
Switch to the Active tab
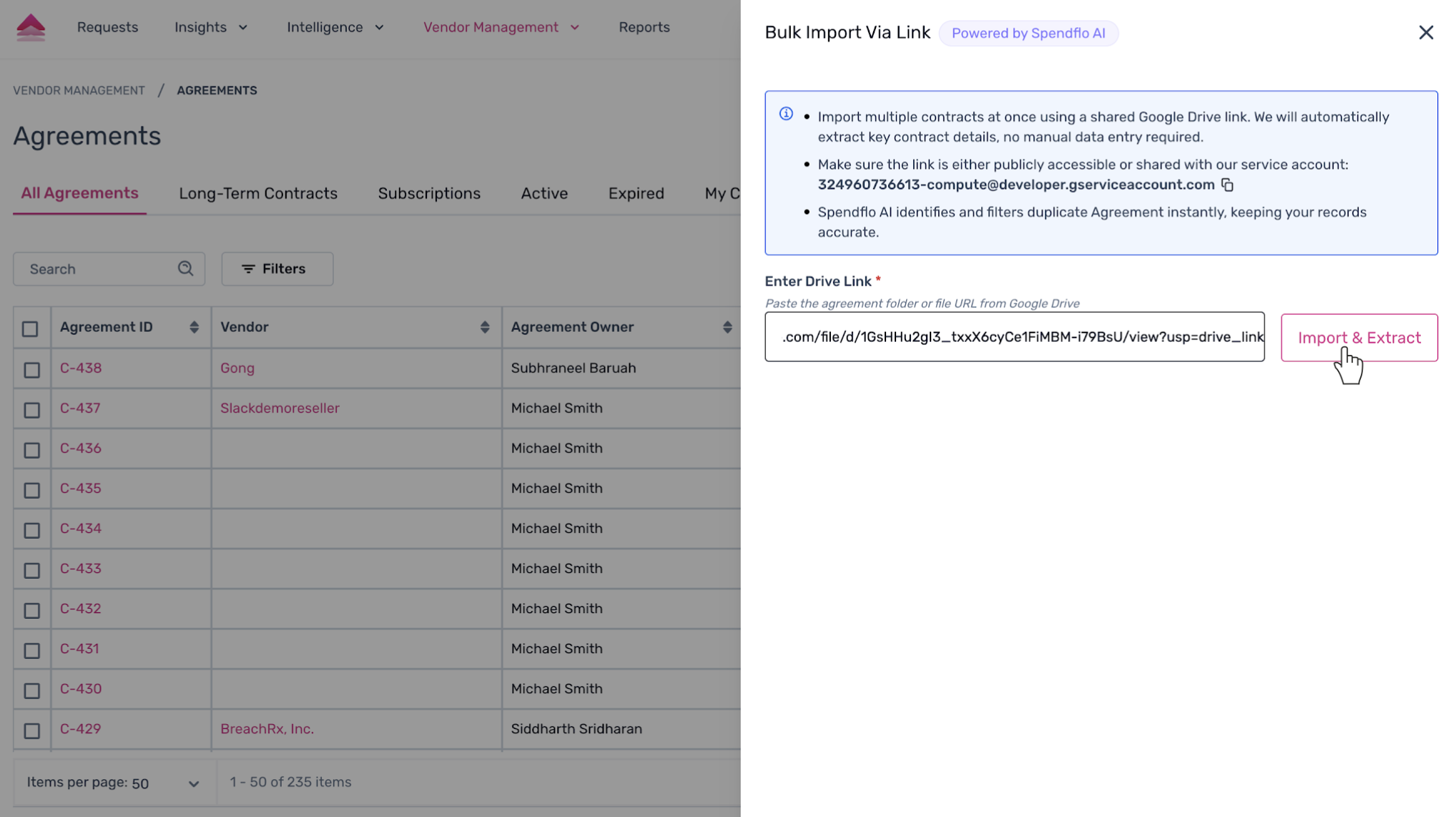544,193
